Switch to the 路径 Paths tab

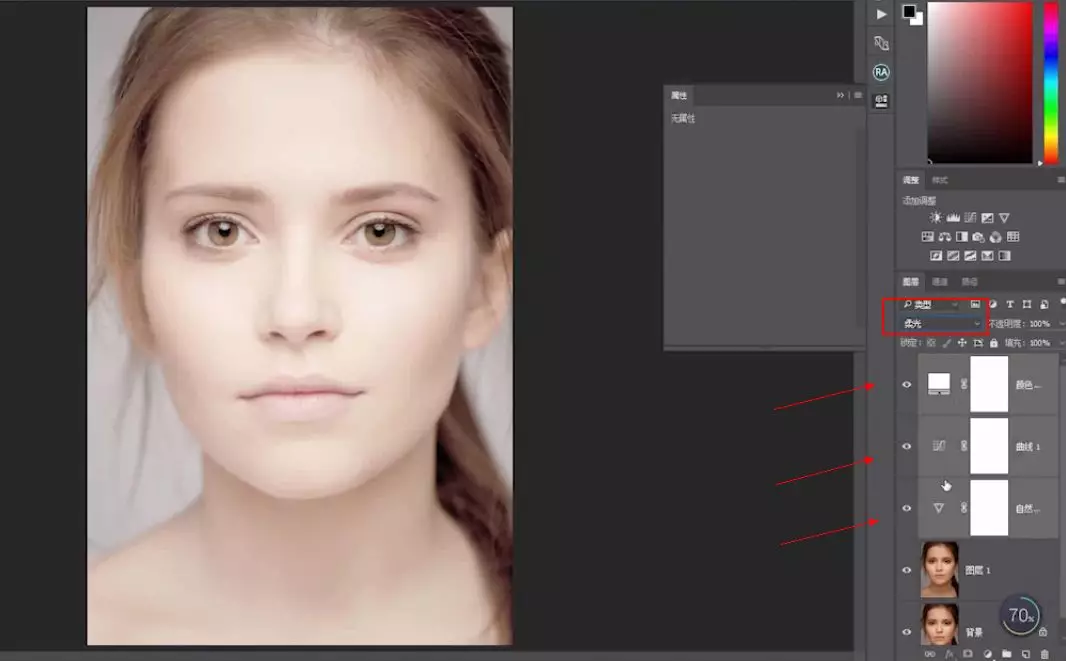(x=969, y=281)
